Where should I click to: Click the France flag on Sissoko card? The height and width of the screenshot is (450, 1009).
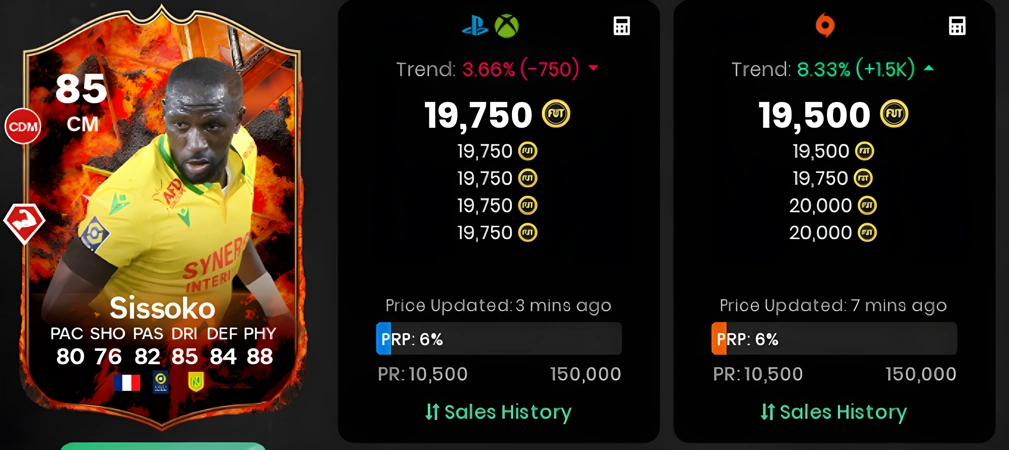127,383
